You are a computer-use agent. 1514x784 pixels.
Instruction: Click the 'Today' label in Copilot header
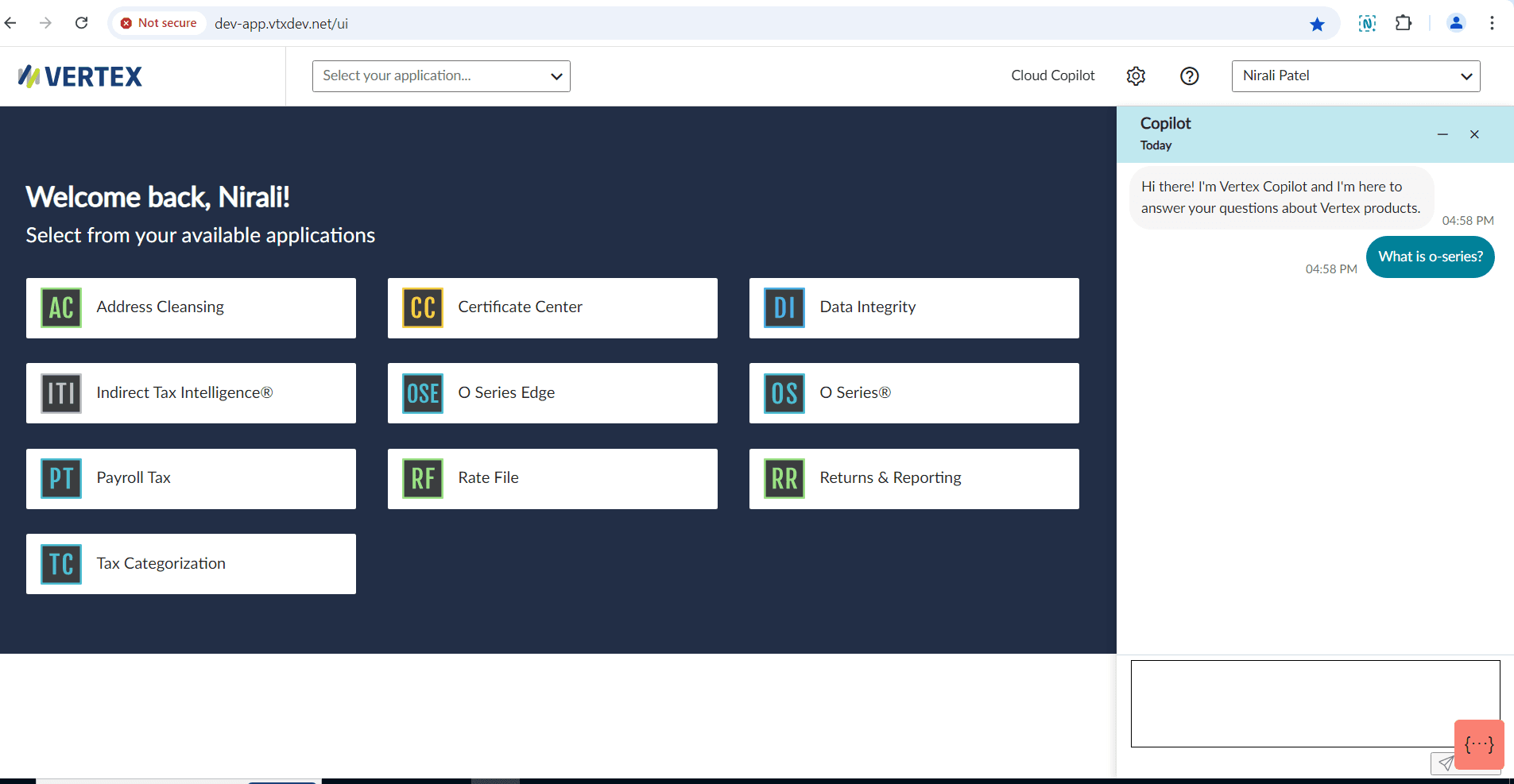(1156, 145)
